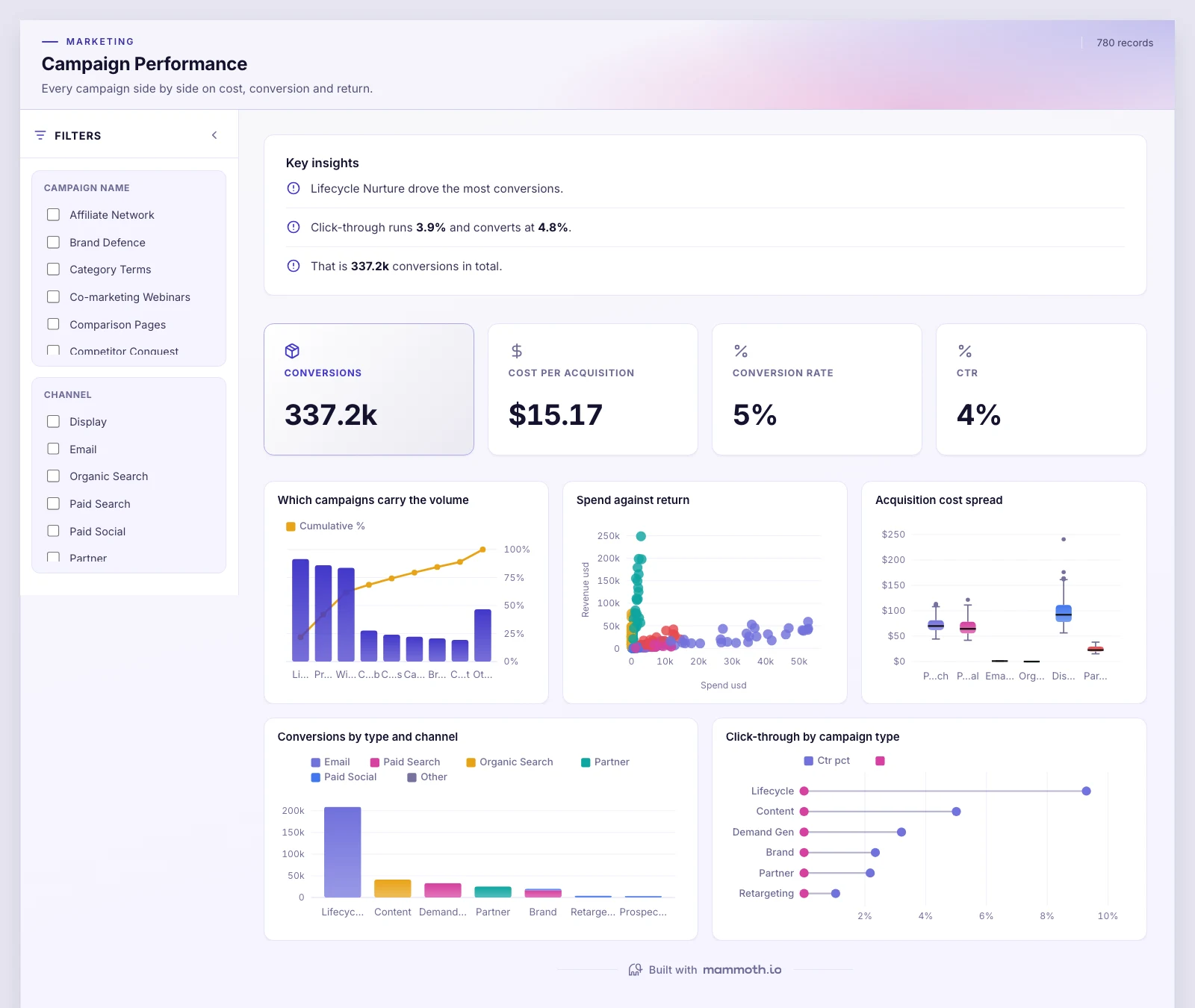Viewport: 1195px width, 1008px height.
Task: Click the info icon beside click-through insight
Action: click(x=294, y=227)
